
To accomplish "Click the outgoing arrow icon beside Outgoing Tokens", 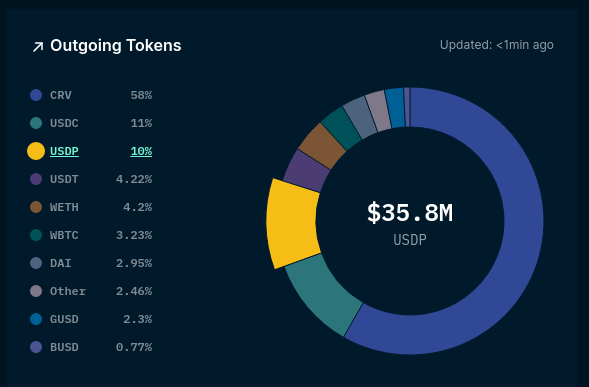I will (38, 47).
